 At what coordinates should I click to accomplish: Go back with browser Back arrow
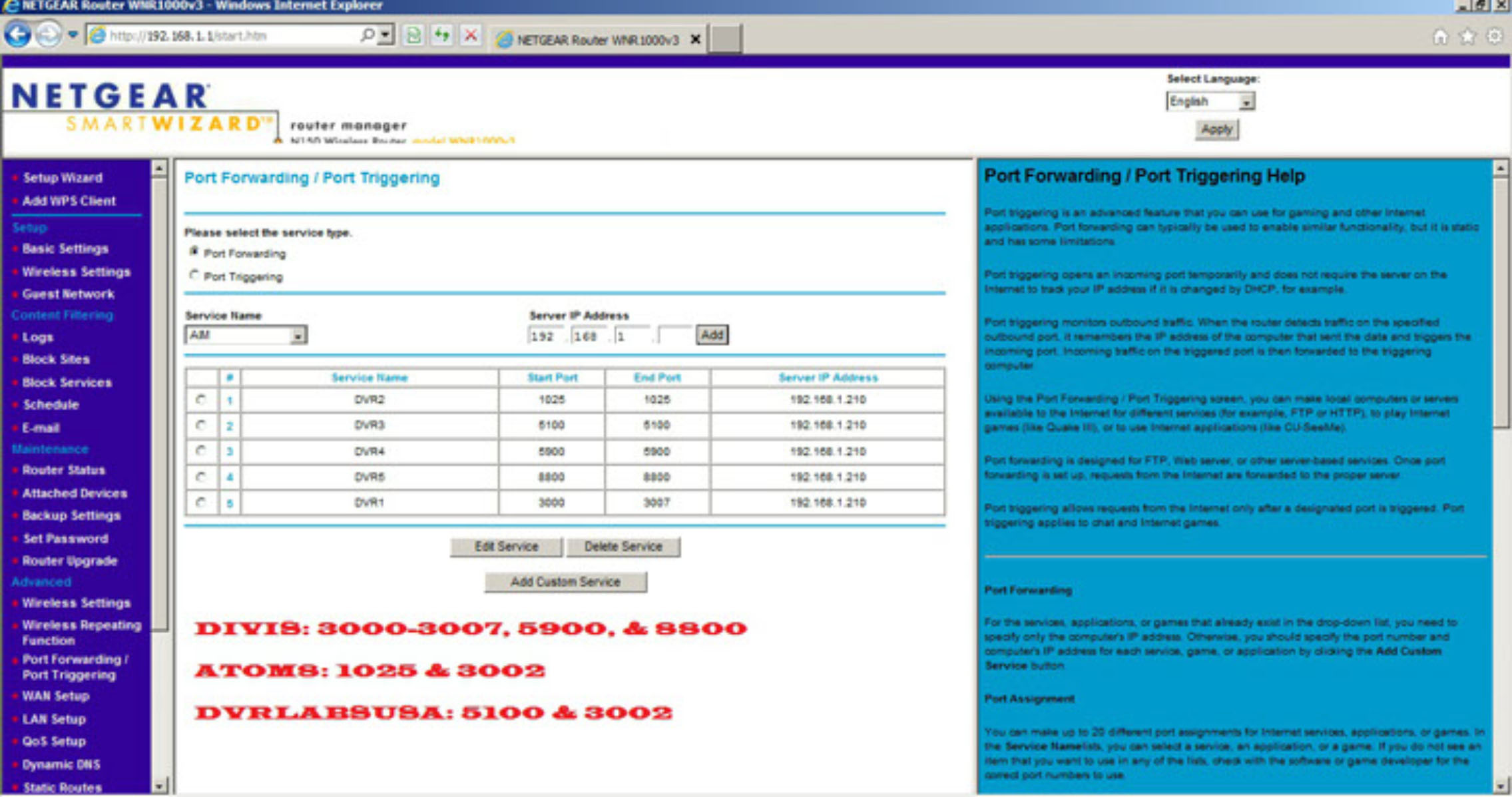click(18, 35)
